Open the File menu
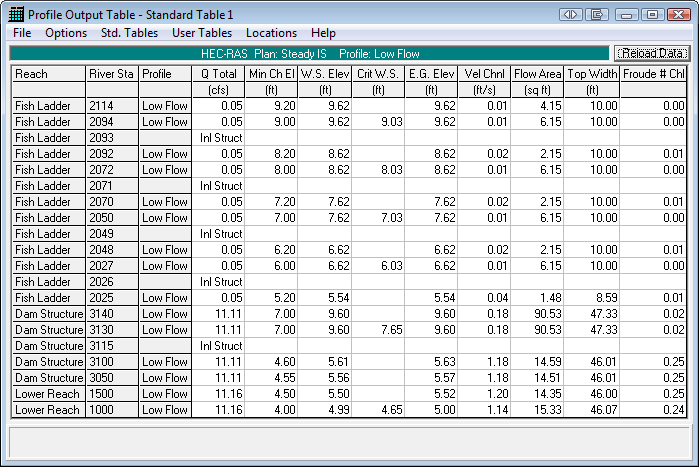Screen dimensions: 699x467 pyautogui.click(x=22, y=33)
